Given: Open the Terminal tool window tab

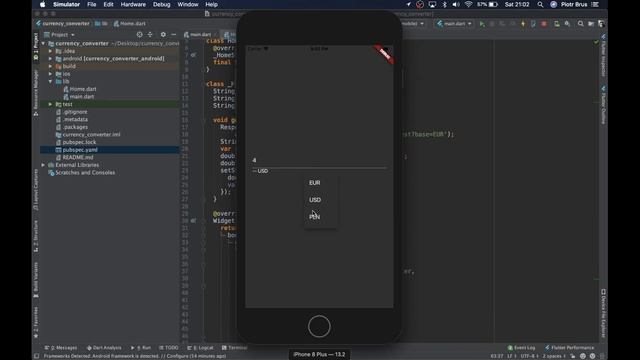Looking at the screenshot, I should [x=234, y=348].
